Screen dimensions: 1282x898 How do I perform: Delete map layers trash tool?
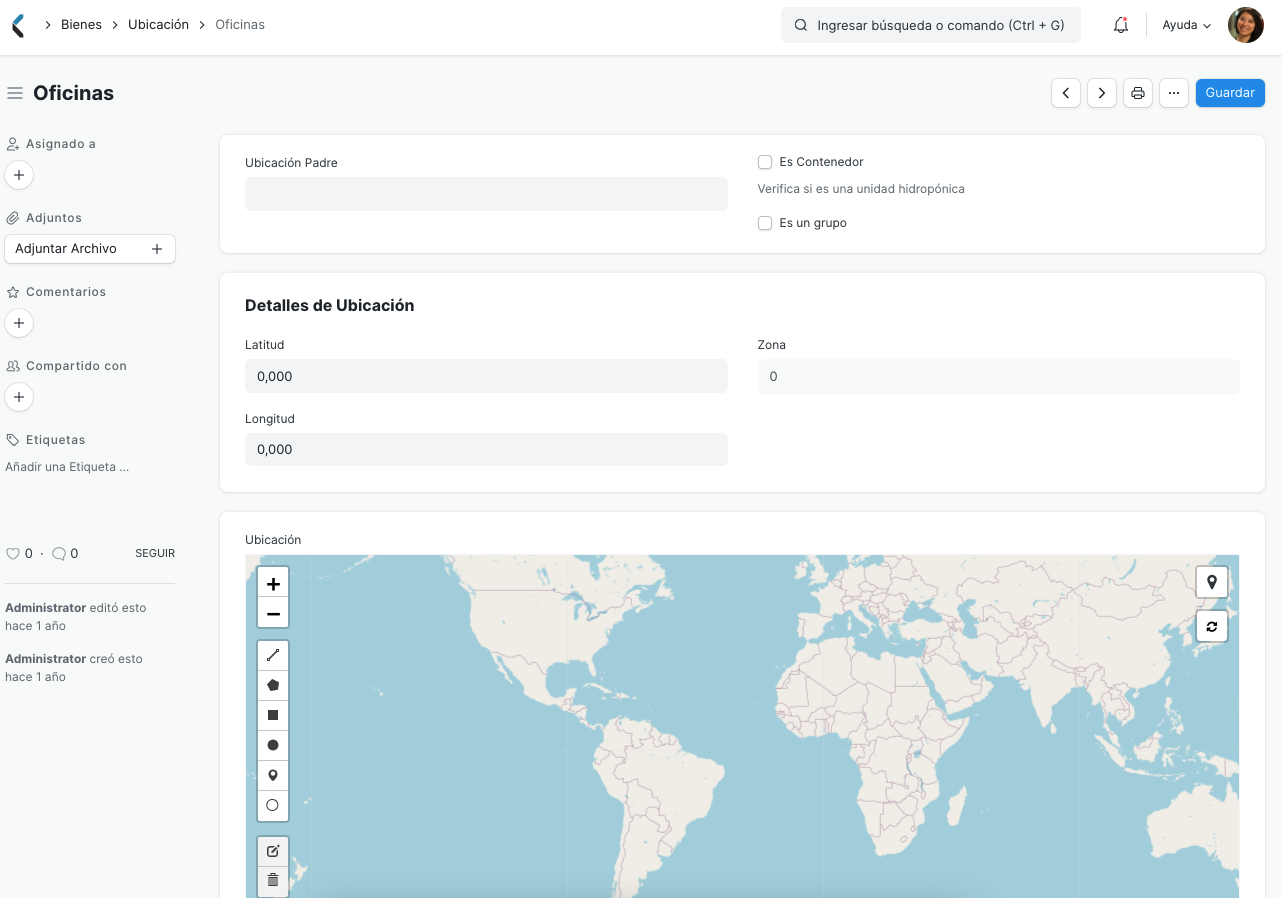click(x=273, y=881)
